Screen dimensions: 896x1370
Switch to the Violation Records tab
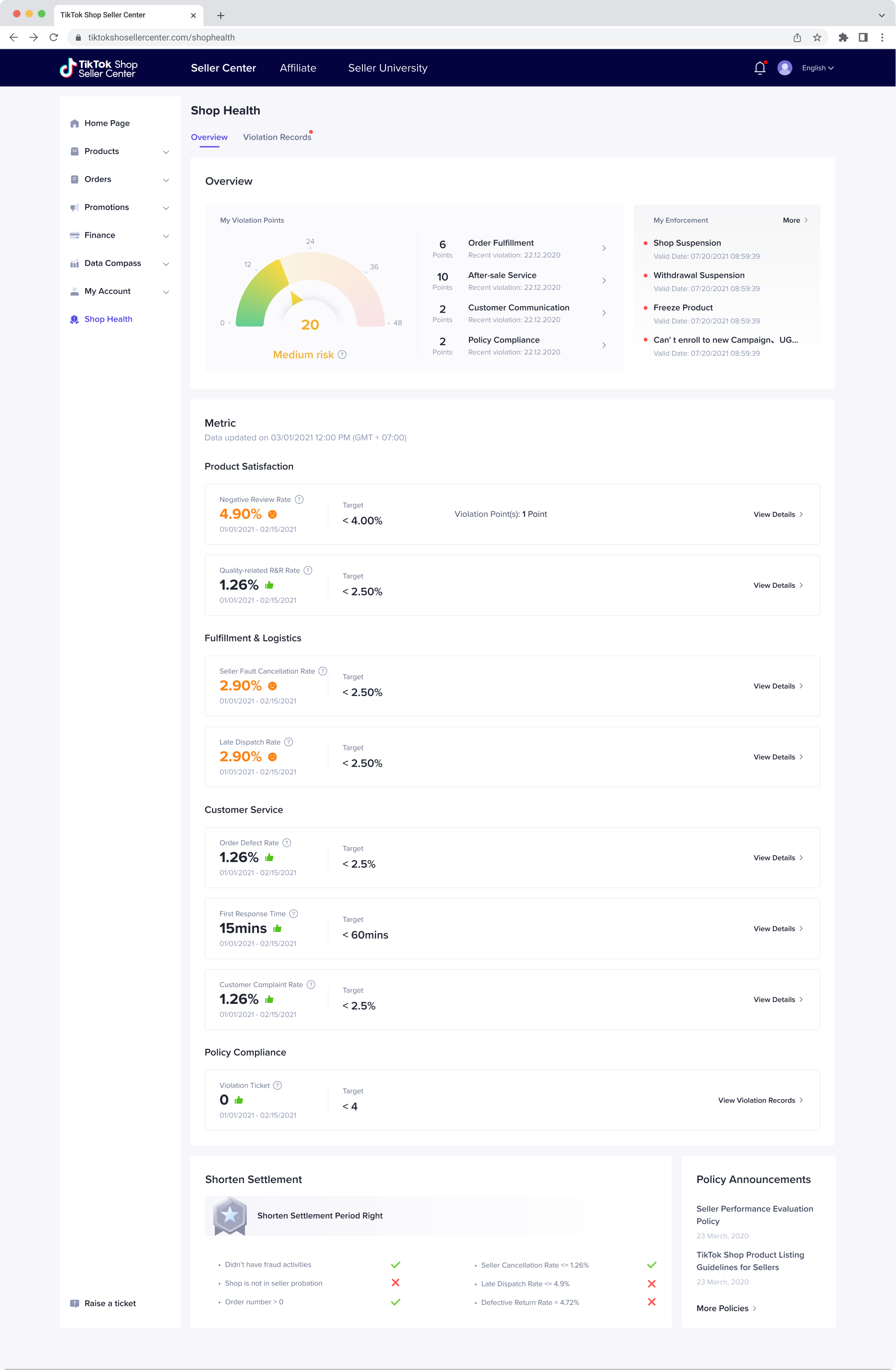click(x=277, y=137)
